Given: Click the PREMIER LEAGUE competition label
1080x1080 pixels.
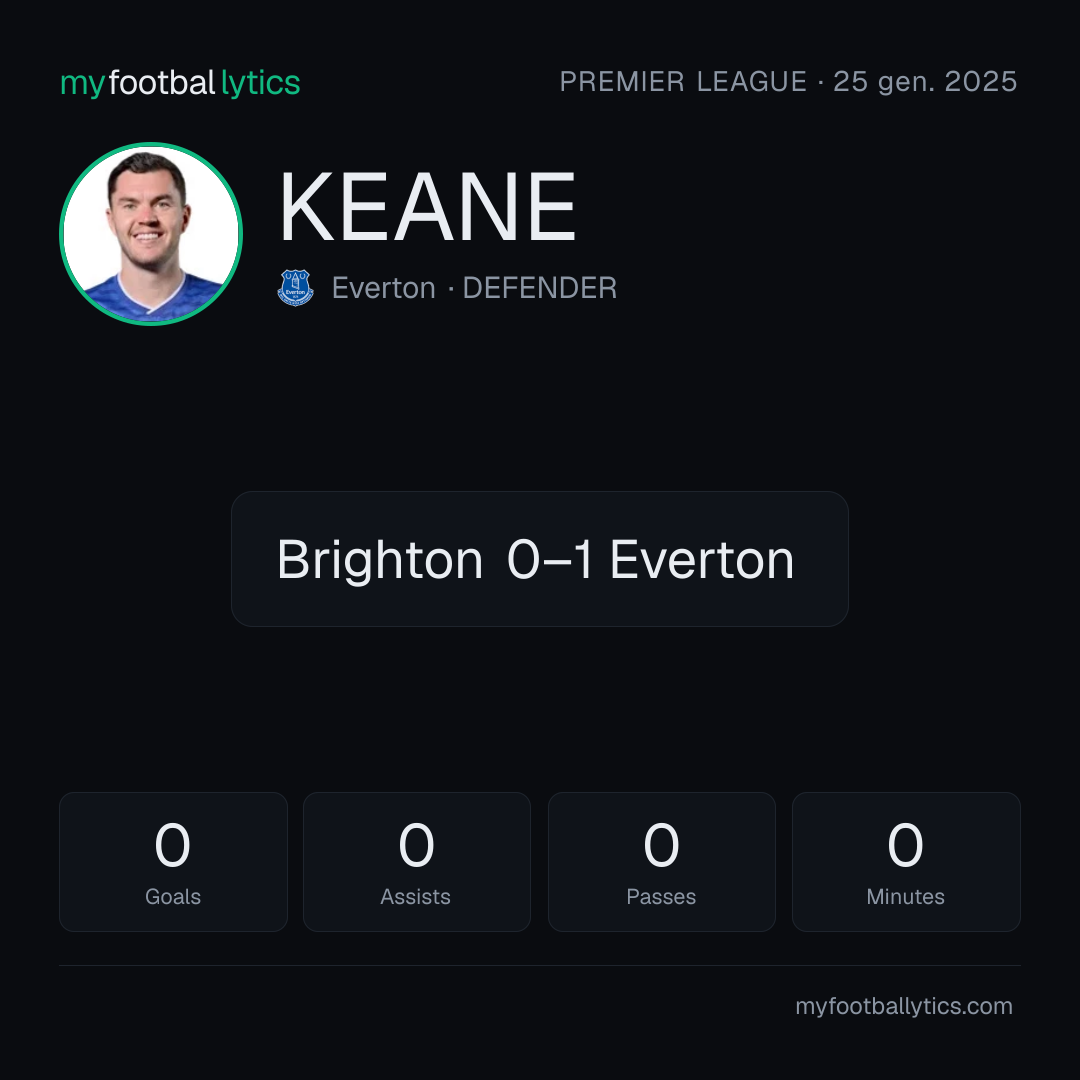Looking at the screenshot, I should [683, 82].
